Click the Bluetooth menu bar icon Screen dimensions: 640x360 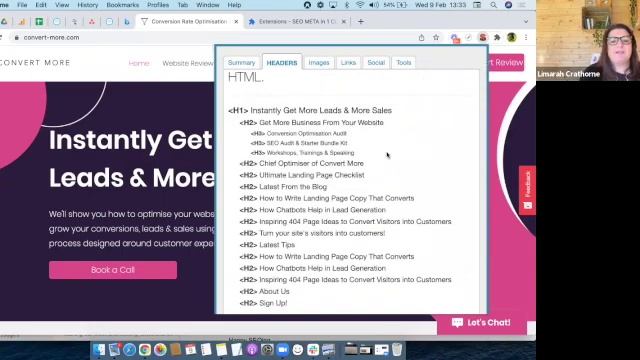pyautogui.click(x=347, y=5)
